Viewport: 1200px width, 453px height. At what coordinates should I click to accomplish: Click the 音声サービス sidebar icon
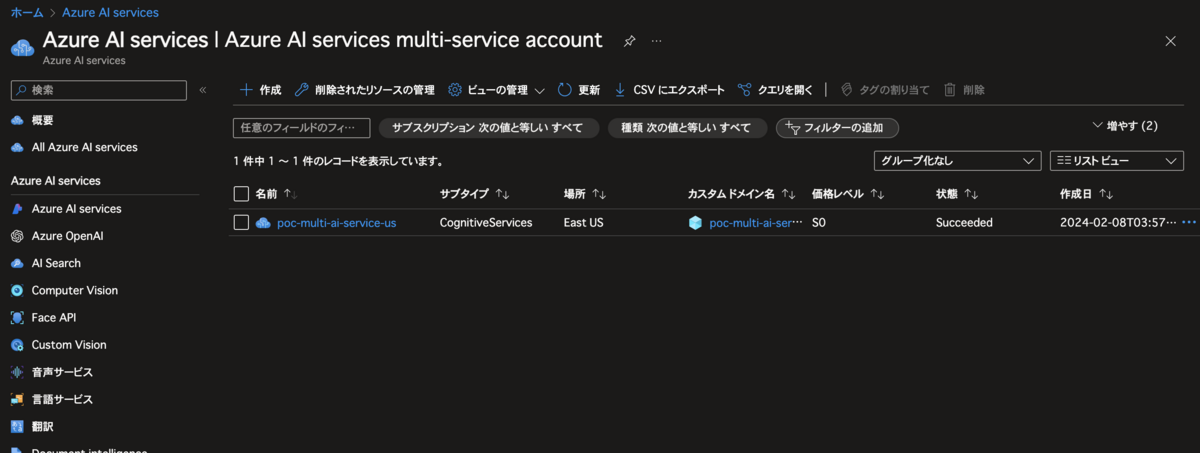click(x=17, y=372)
